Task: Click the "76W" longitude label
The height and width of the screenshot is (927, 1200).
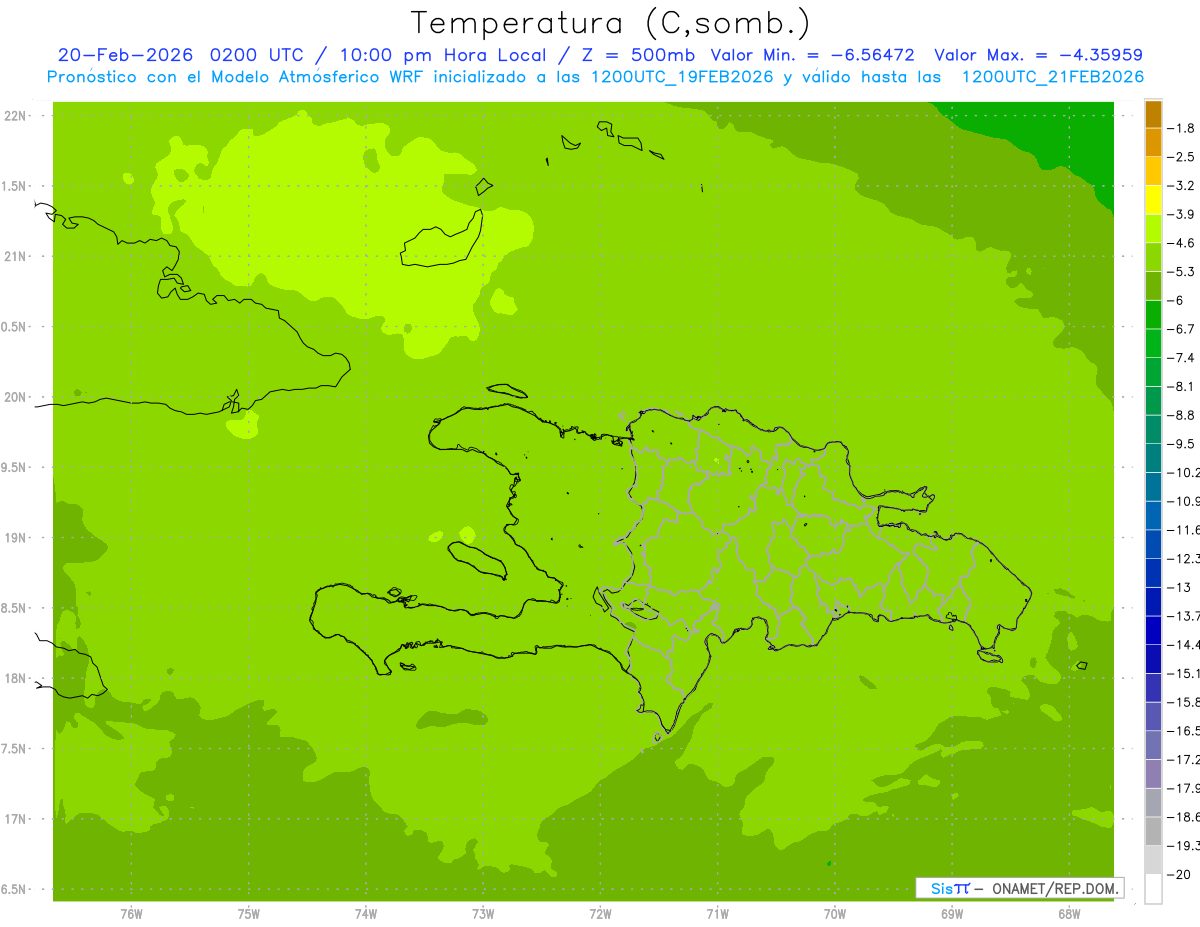Action: click(x=131, y=914)
